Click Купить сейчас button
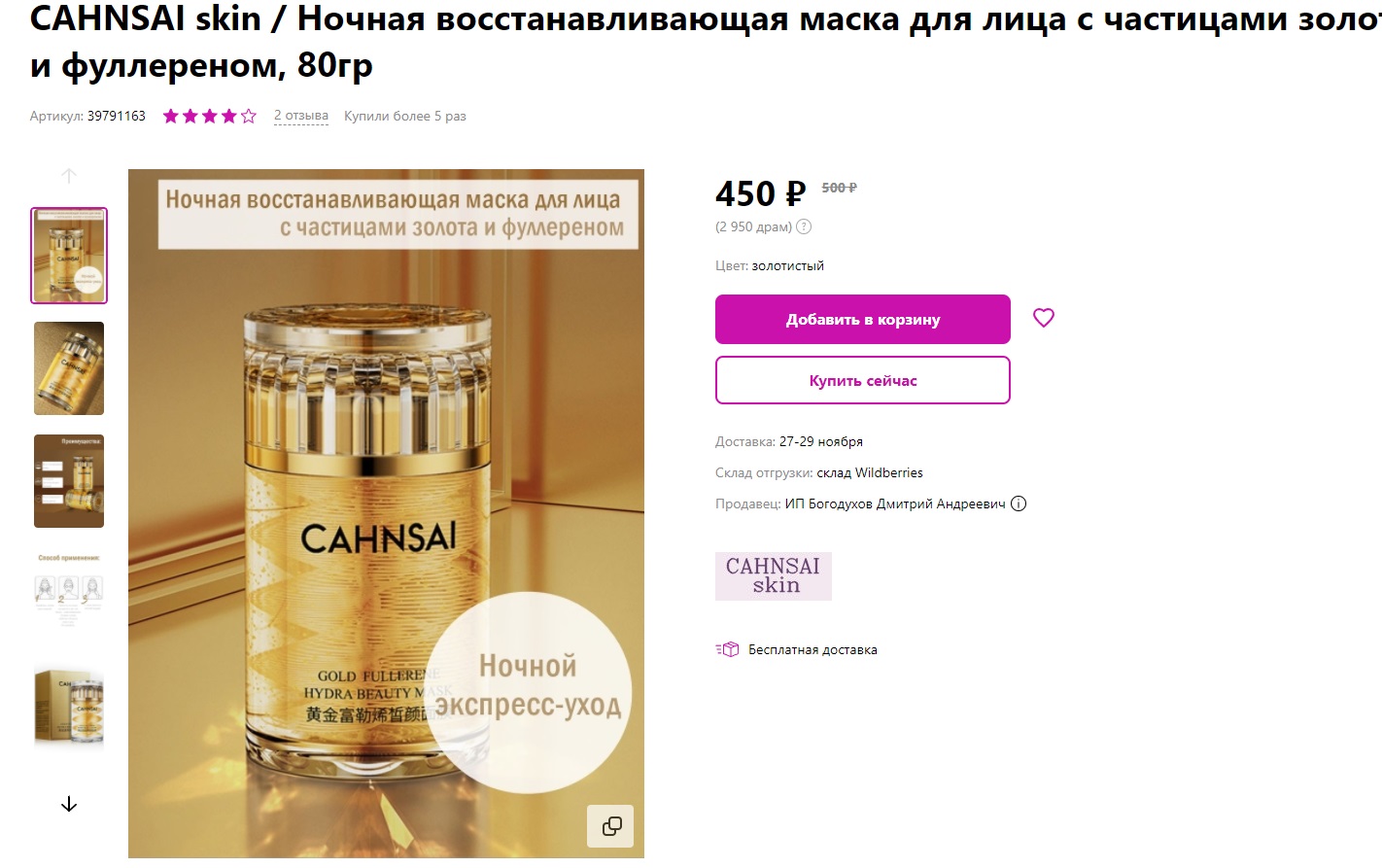 click(x=863, y=380)
